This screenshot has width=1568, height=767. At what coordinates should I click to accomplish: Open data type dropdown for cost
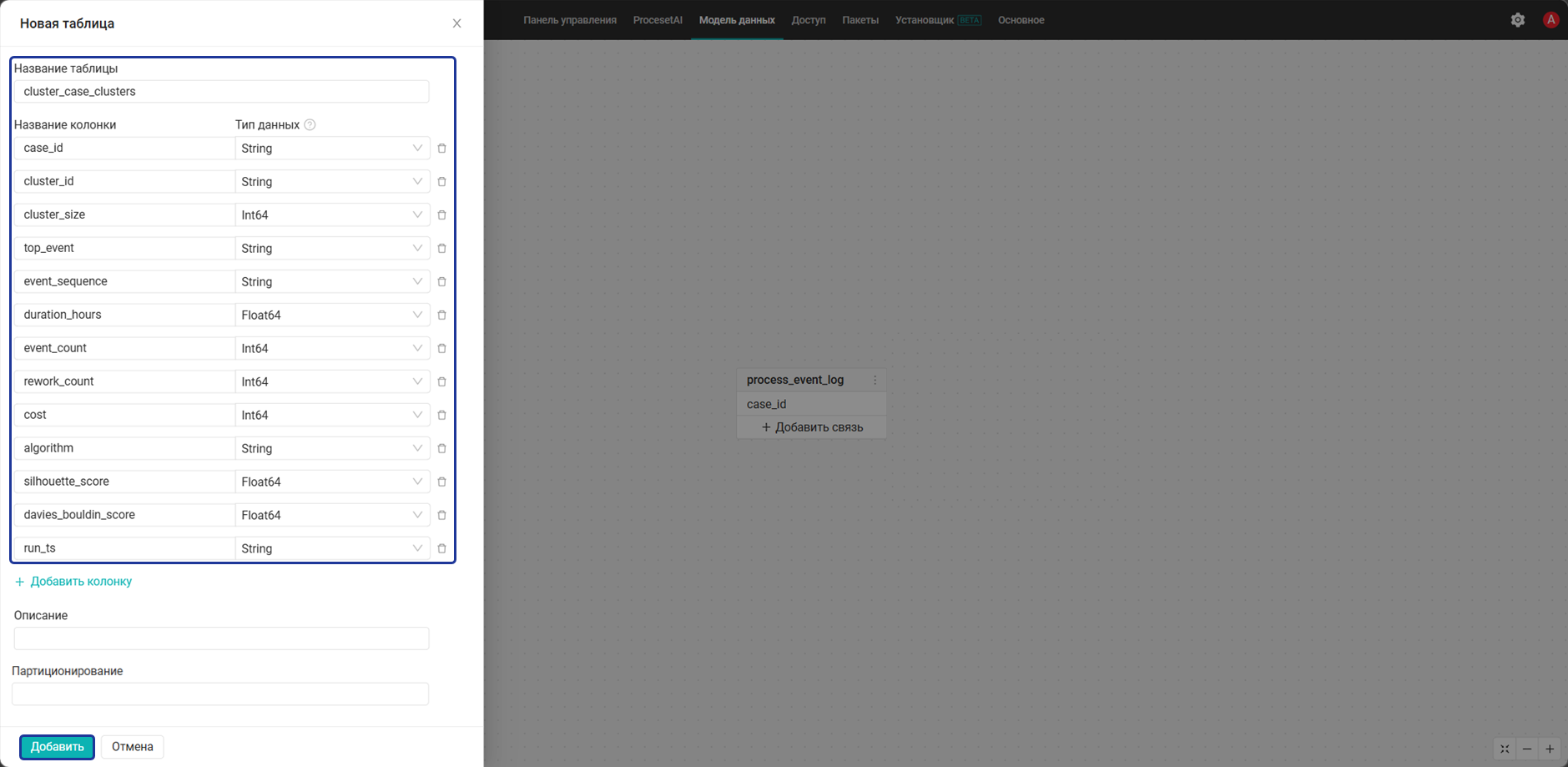[x=332, y=416]
